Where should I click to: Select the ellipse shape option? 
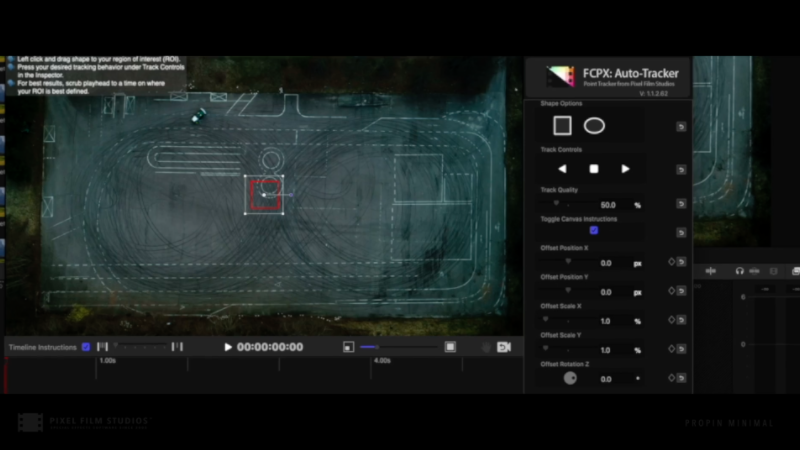click(x=594, y=126)
